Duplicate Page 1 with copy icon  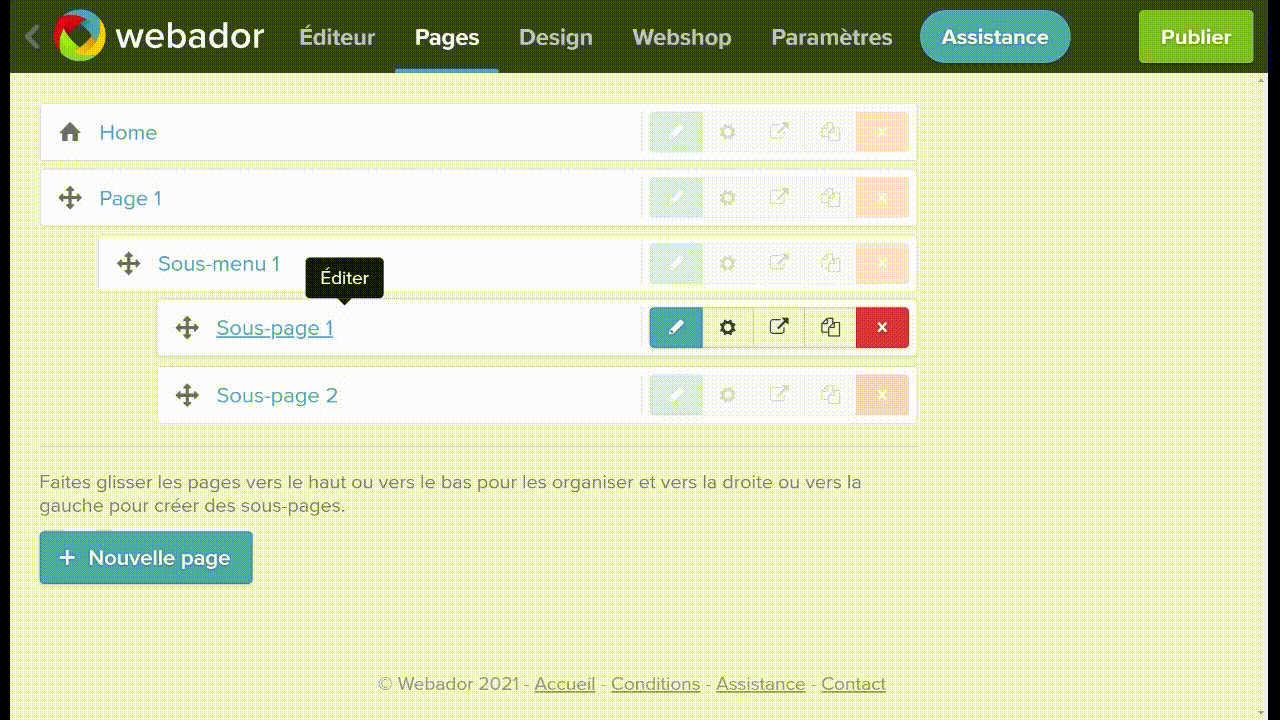coord(830,198)
